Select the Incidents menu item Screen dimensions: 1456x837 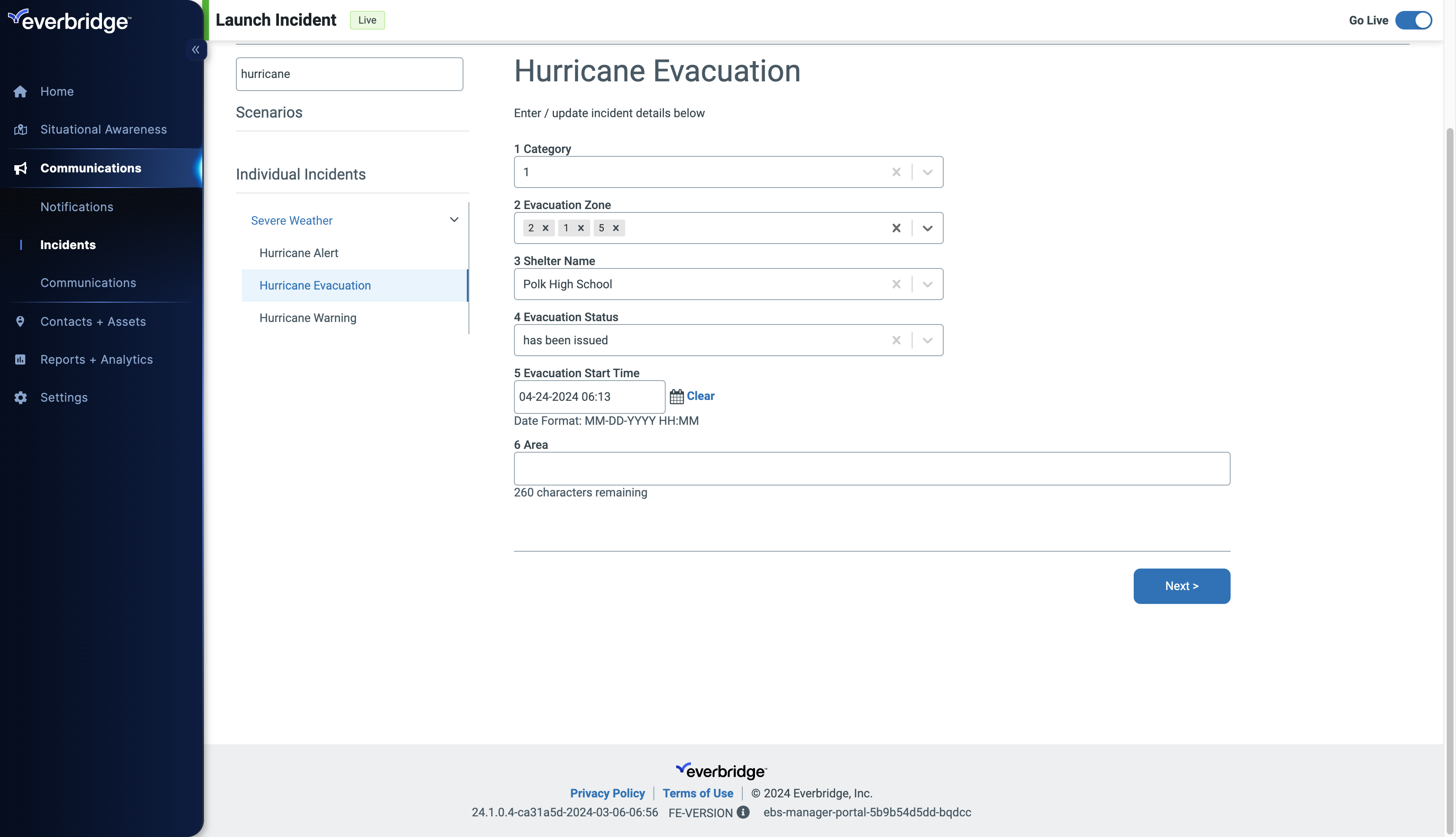click(68, 244)
